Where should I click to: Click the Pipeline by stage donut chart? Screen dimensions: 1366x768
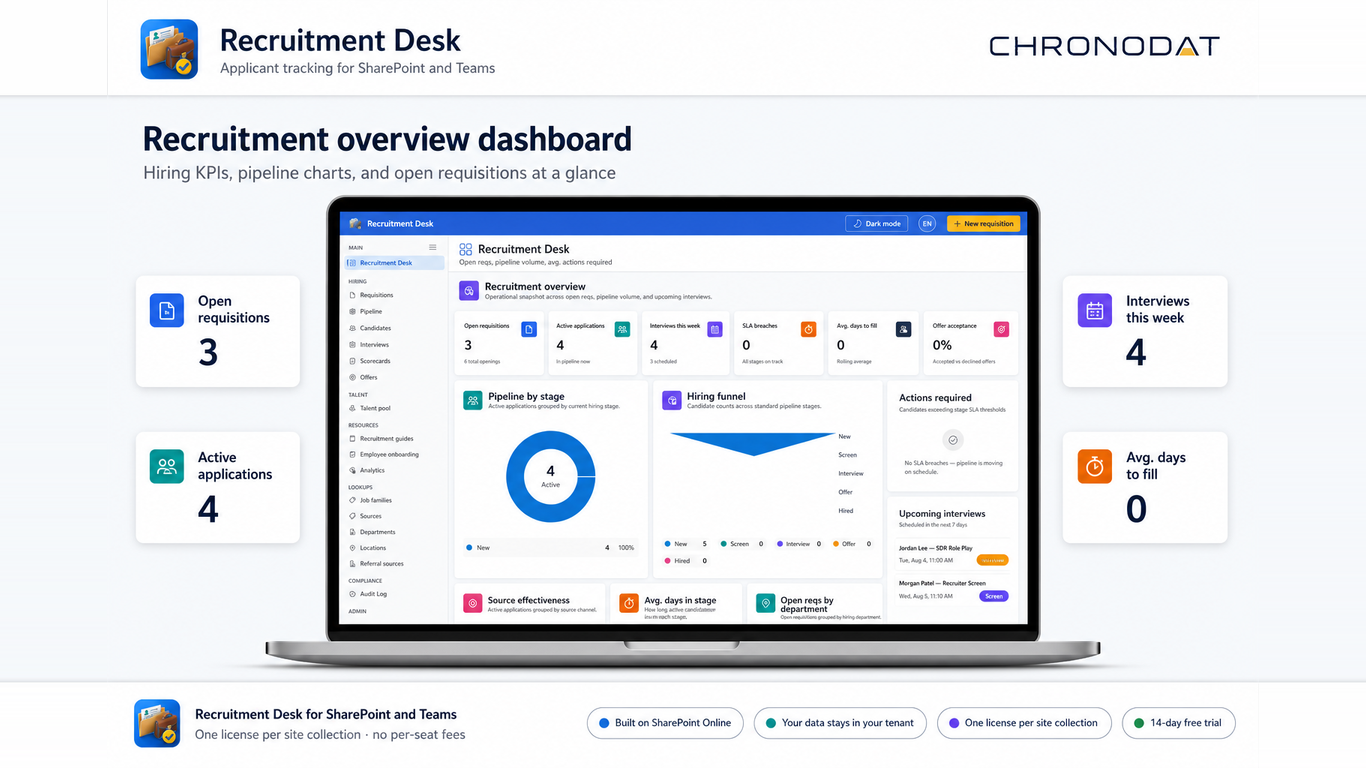[x=551, y=477]
